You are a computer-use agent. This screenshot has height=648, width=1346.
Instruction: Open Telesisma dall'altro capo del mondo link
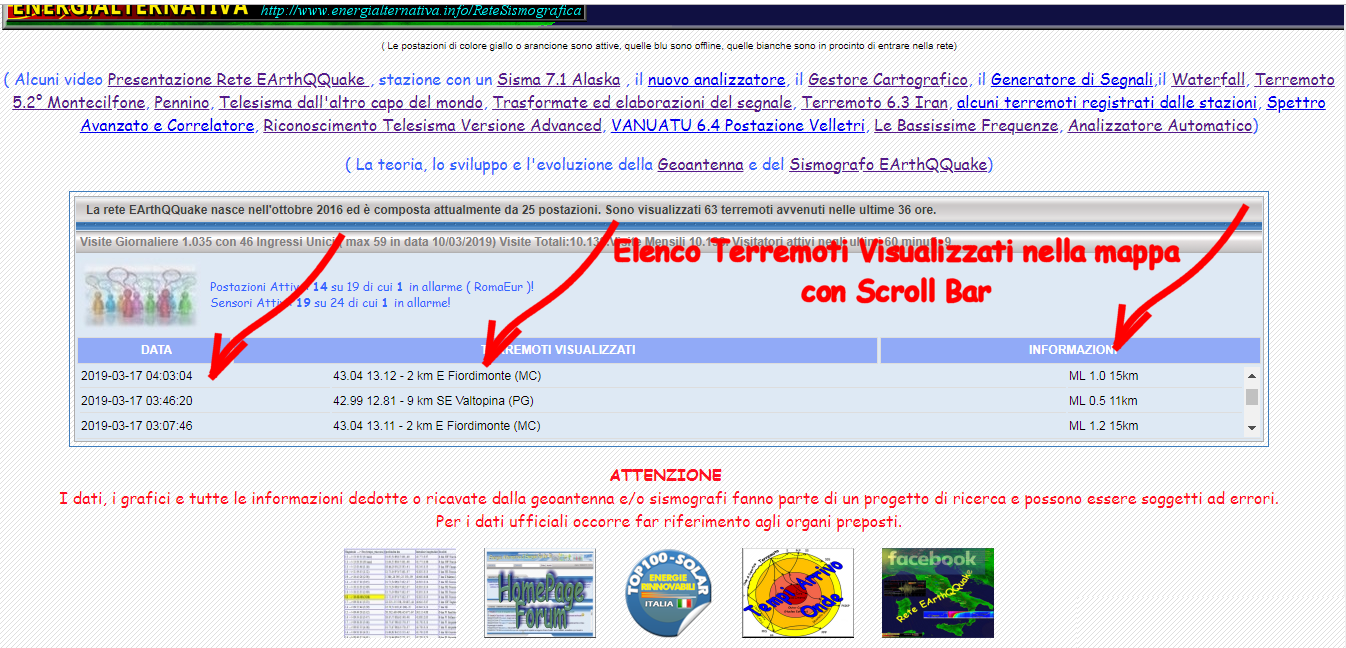click(351, 102)
